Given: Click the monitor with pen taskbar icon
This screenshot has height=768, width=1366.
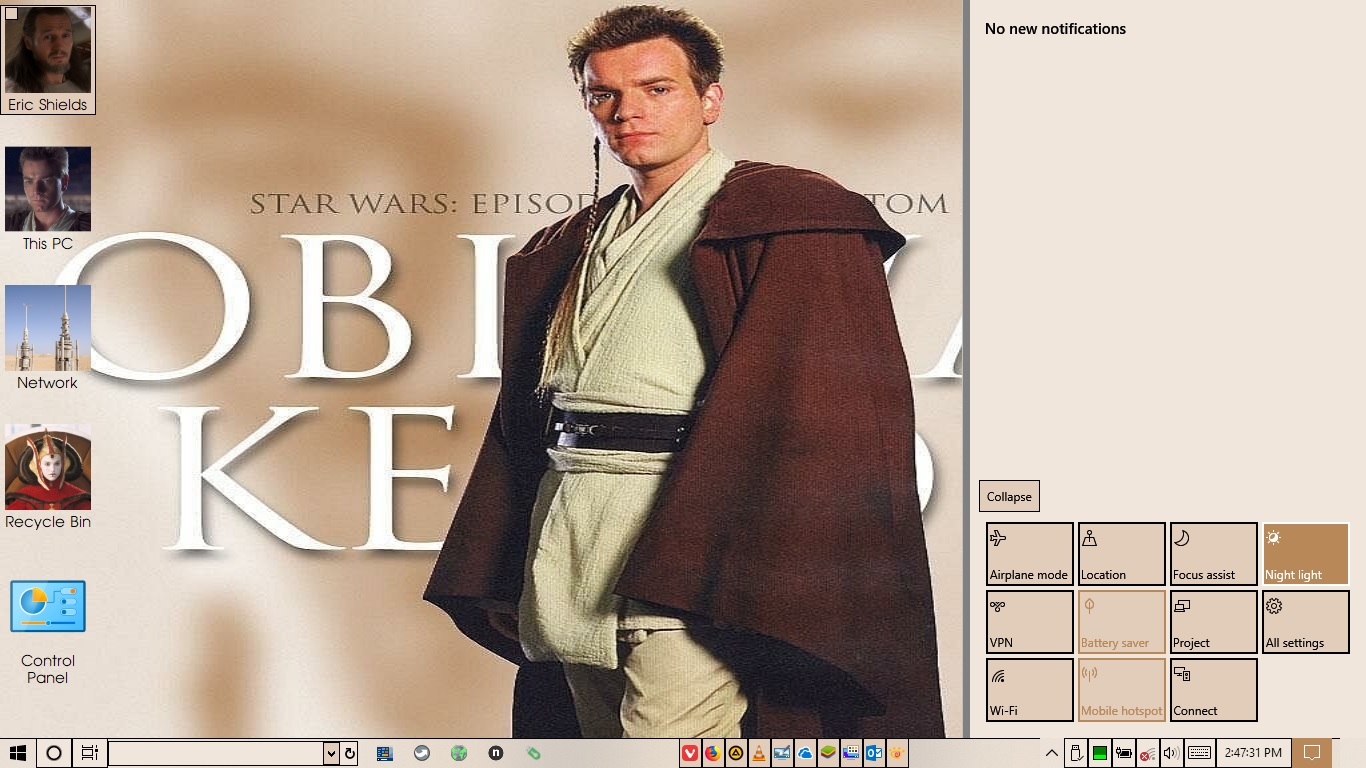Looking at the screenshot, I should (x=782, y=753).
